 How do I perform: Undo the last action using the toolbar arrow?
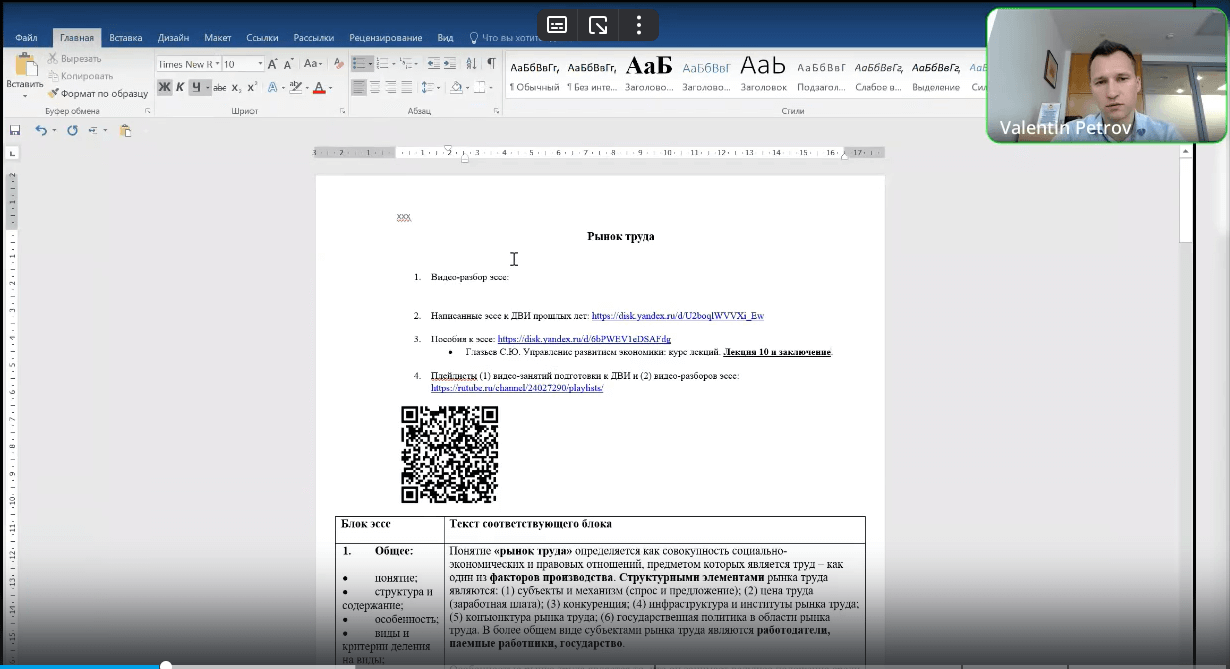[x=40, y=130]
